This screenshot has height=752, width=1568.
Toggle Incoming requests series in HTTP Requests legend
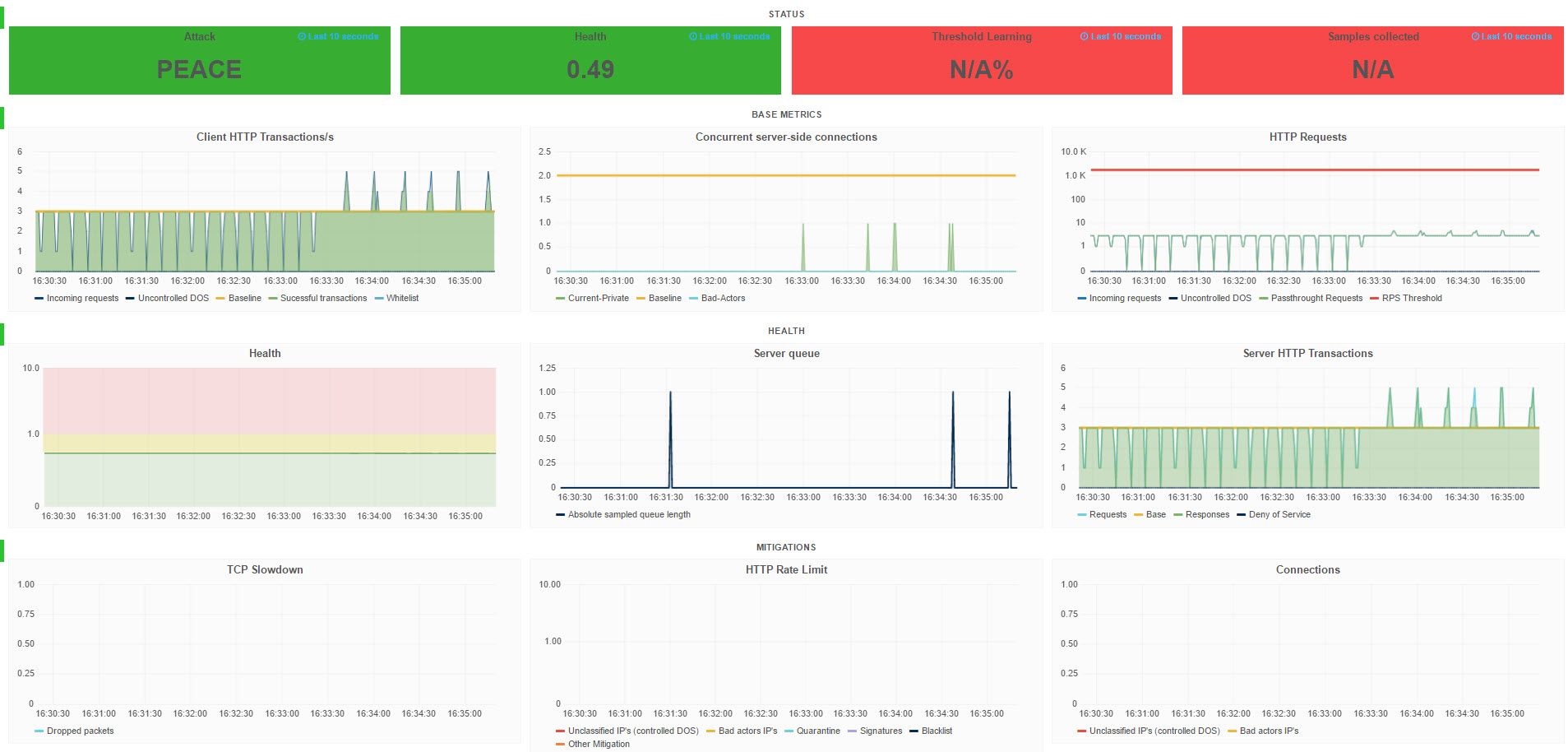tap(1125, 299)
